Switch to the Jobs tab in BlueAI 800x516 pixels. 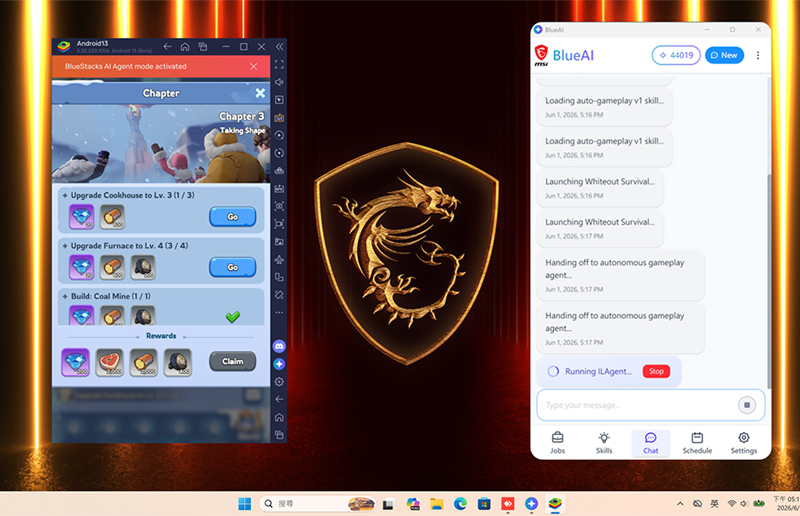558,443
